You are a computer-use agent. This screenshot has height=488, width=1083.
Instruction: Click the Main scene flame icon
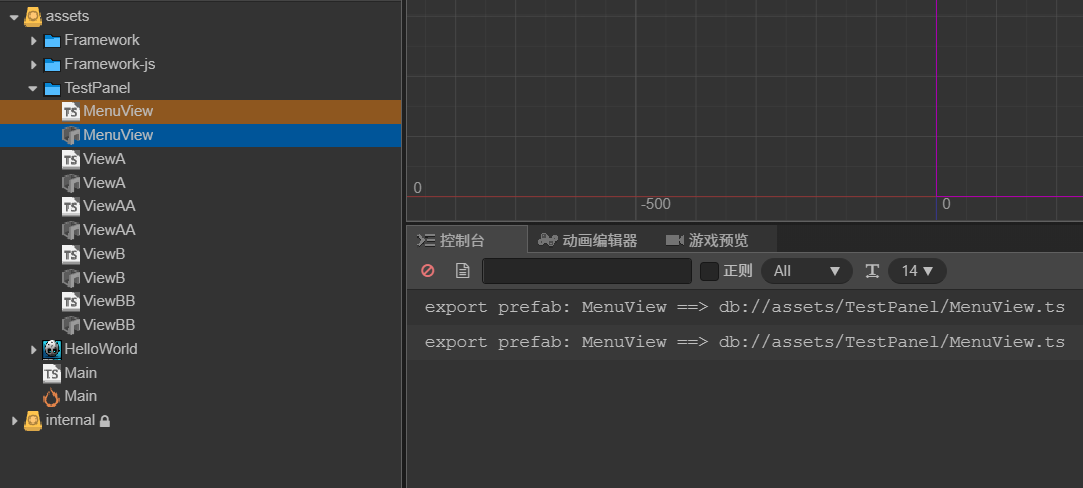coord(52,397)
